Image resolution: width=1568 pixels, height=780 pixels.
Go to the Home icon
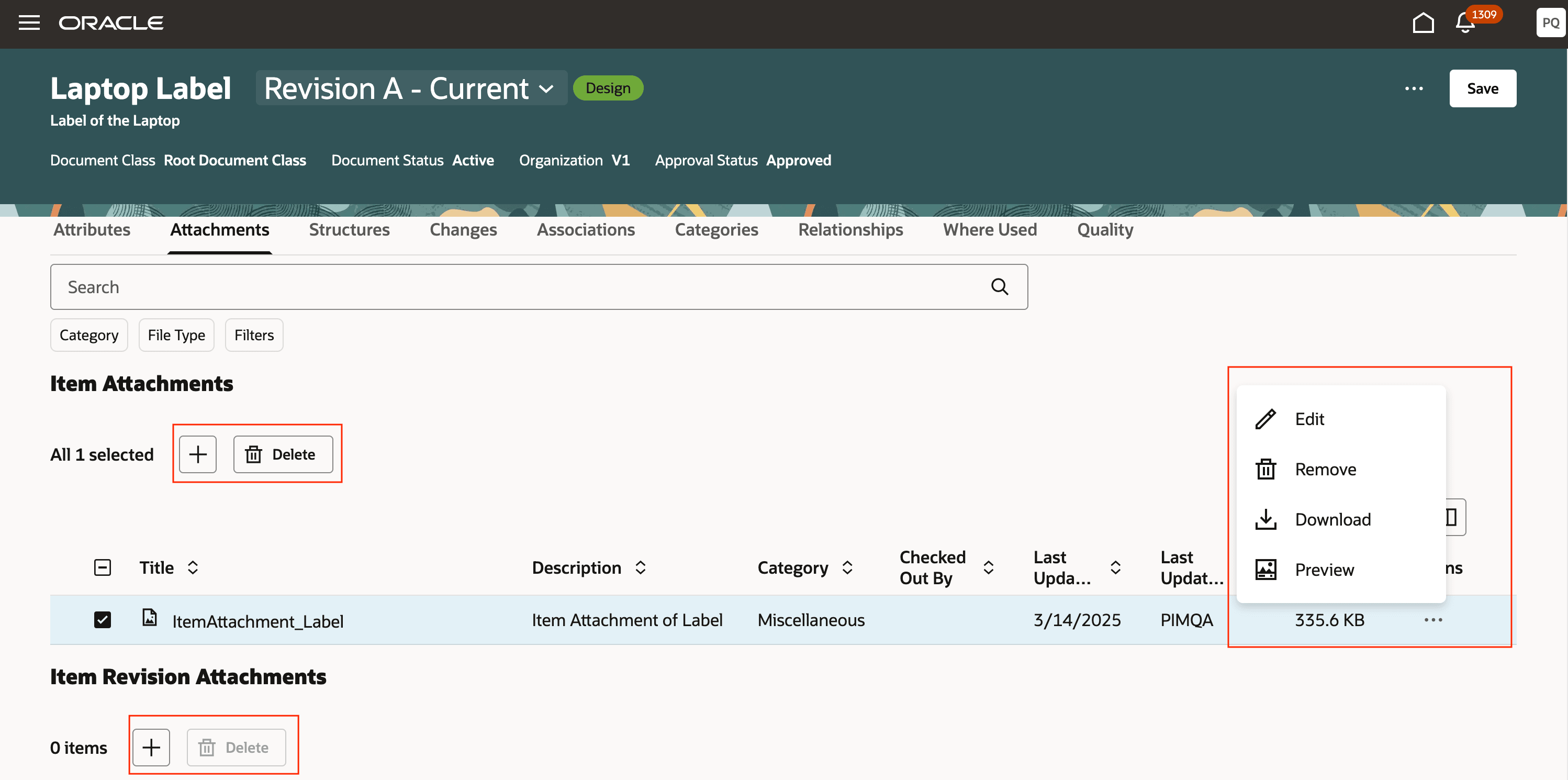click(x=1423, y=23)
